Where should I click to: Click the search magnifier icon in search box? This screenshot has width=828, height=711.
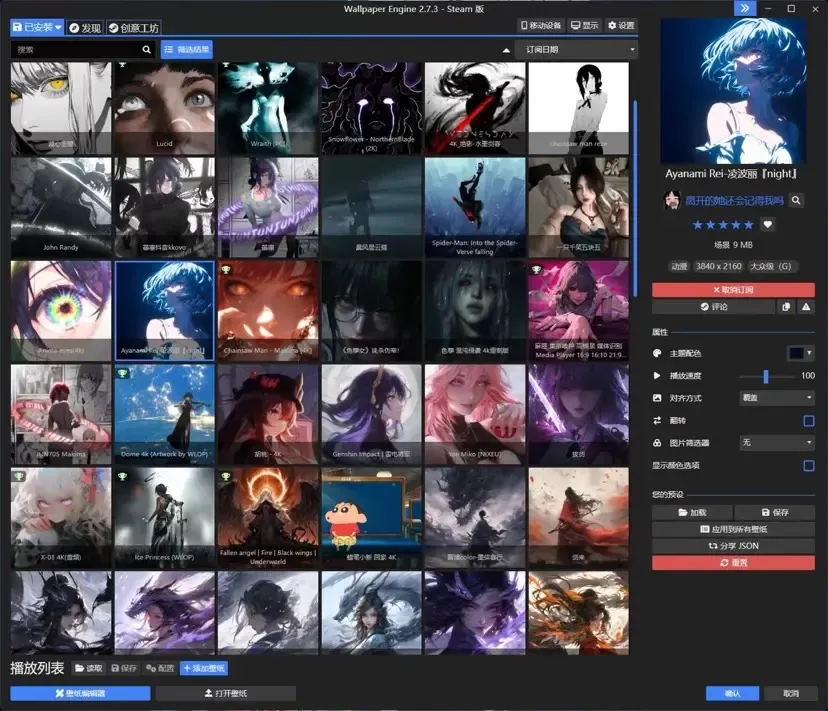[x=146, y=50]
